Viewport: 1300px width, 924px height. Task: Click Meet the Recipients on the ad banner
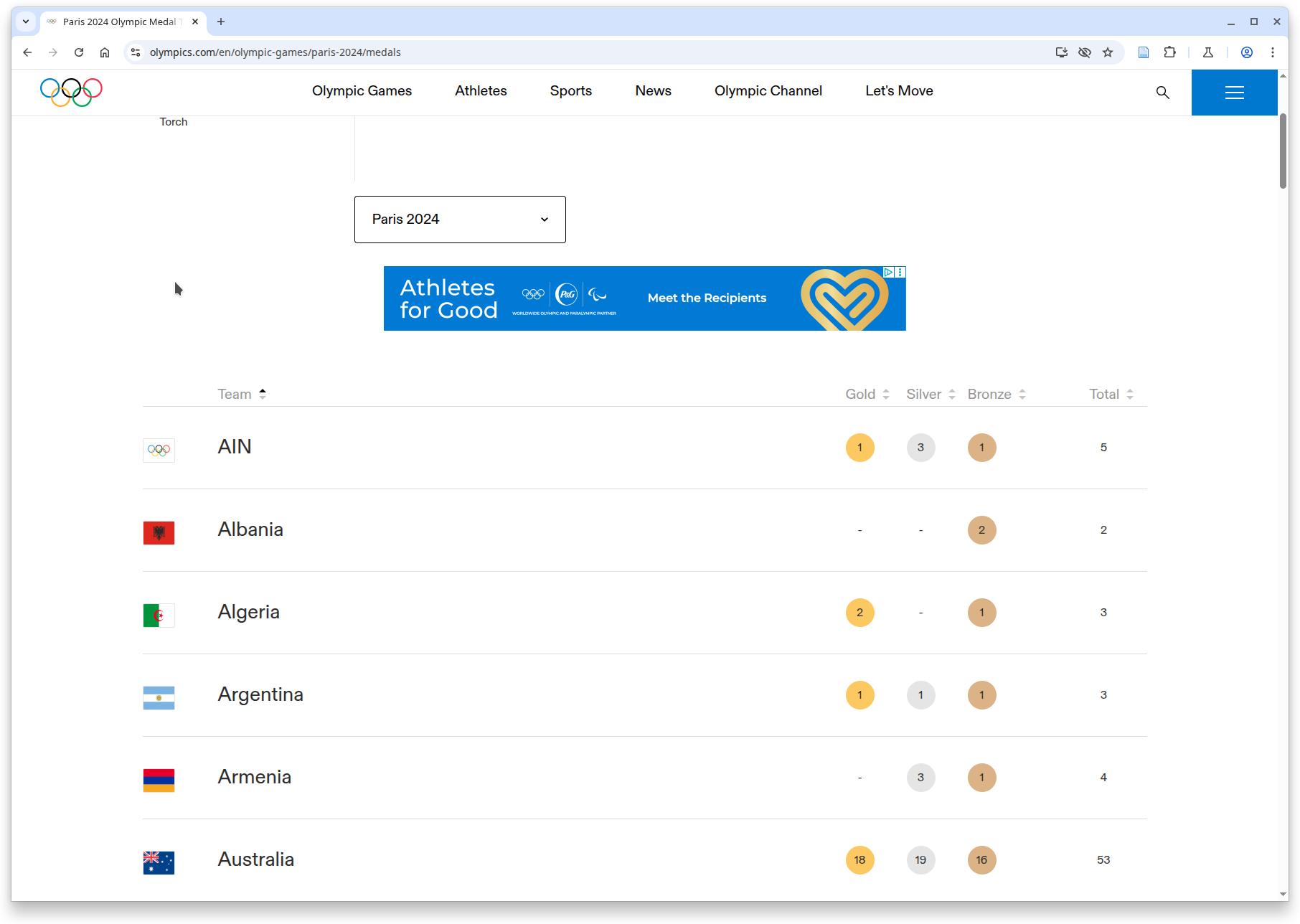[707, 298]
